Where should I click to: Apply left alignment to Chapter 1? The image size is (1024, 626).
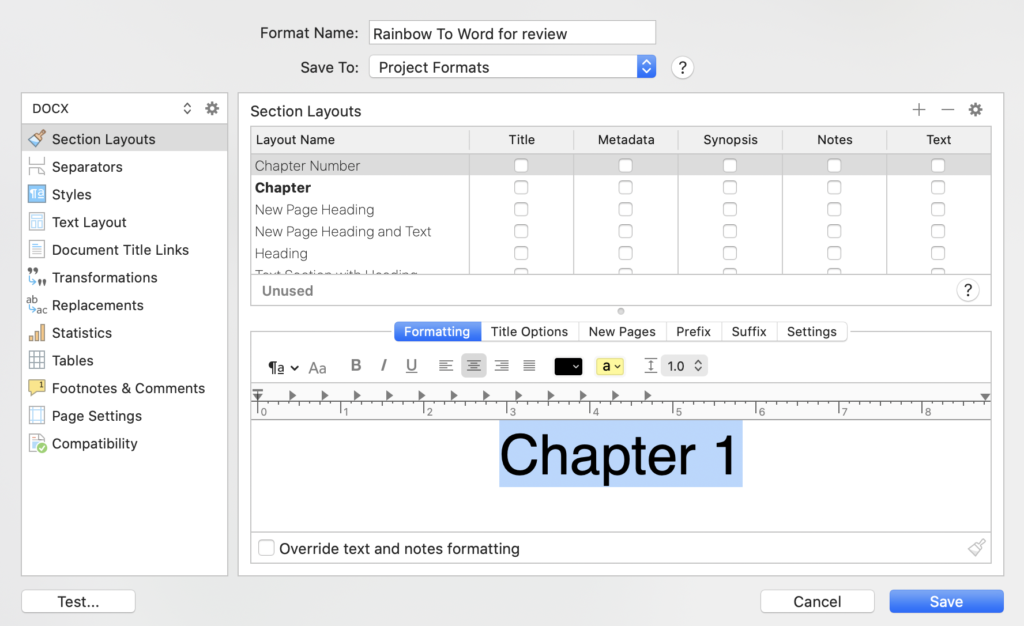coord(445,366)
